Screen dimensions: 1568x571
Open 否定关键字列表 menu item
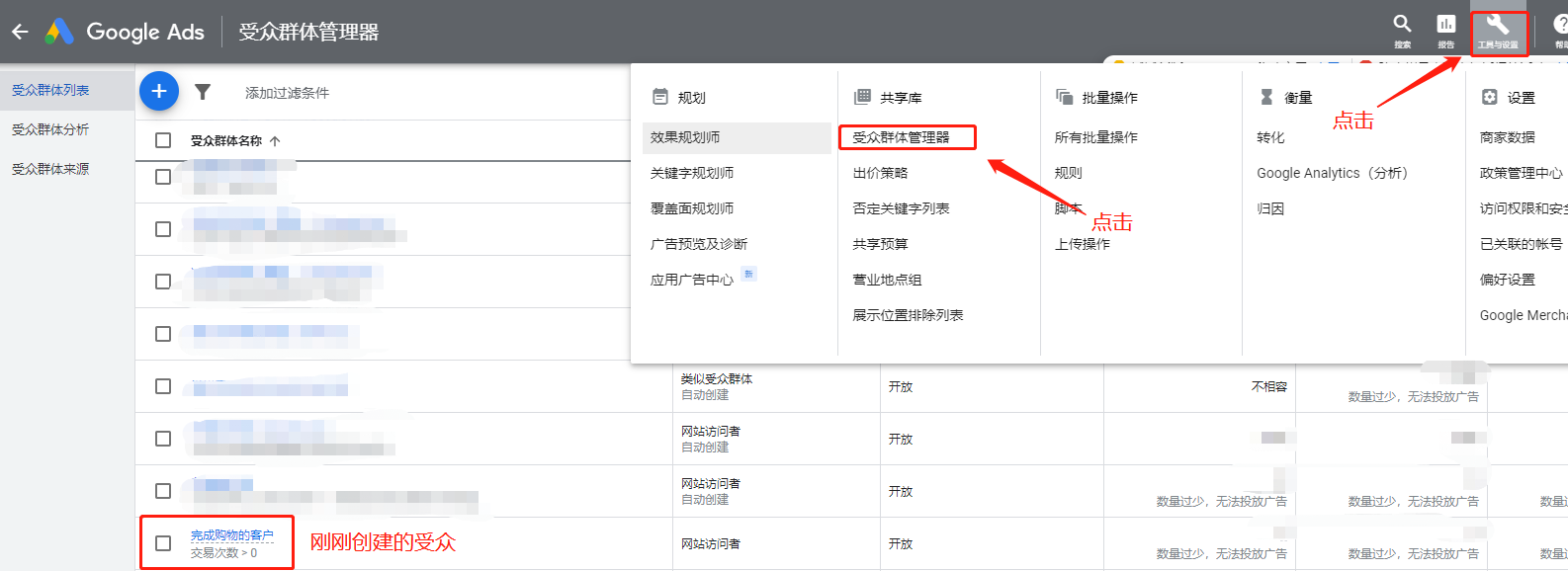(x=901, y=208)
